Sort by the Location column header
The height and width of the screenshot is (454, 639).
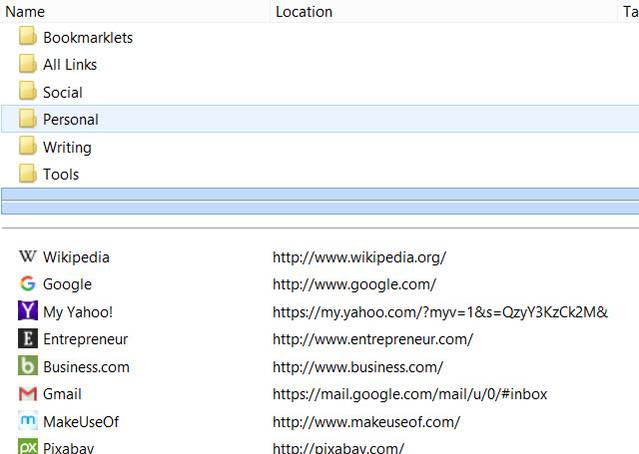coord(445,11)
